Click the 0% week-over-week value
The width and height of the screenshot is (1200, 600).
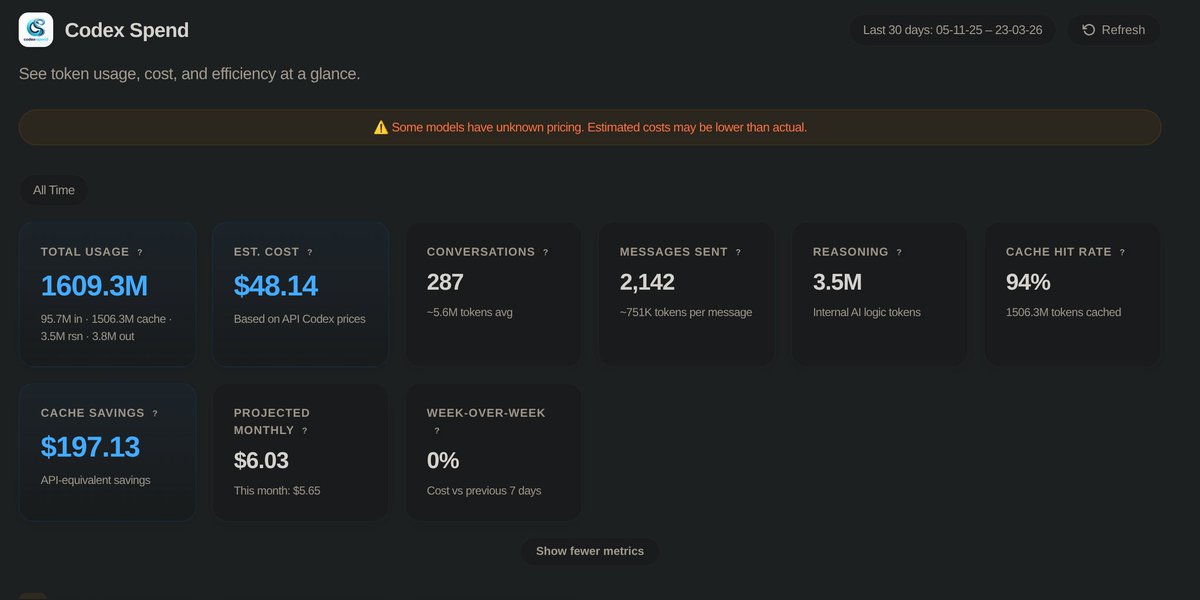[x=443, y=461]
